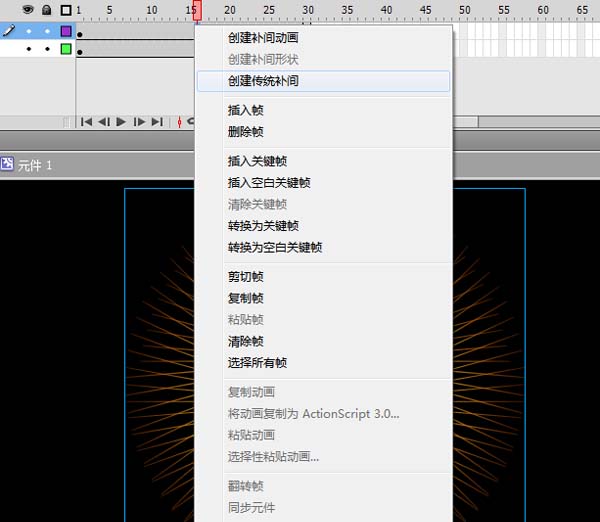Toggle lock dot of the bottom layer
The width and height of the screenshot is (600, 522).
tap(47, 49)
